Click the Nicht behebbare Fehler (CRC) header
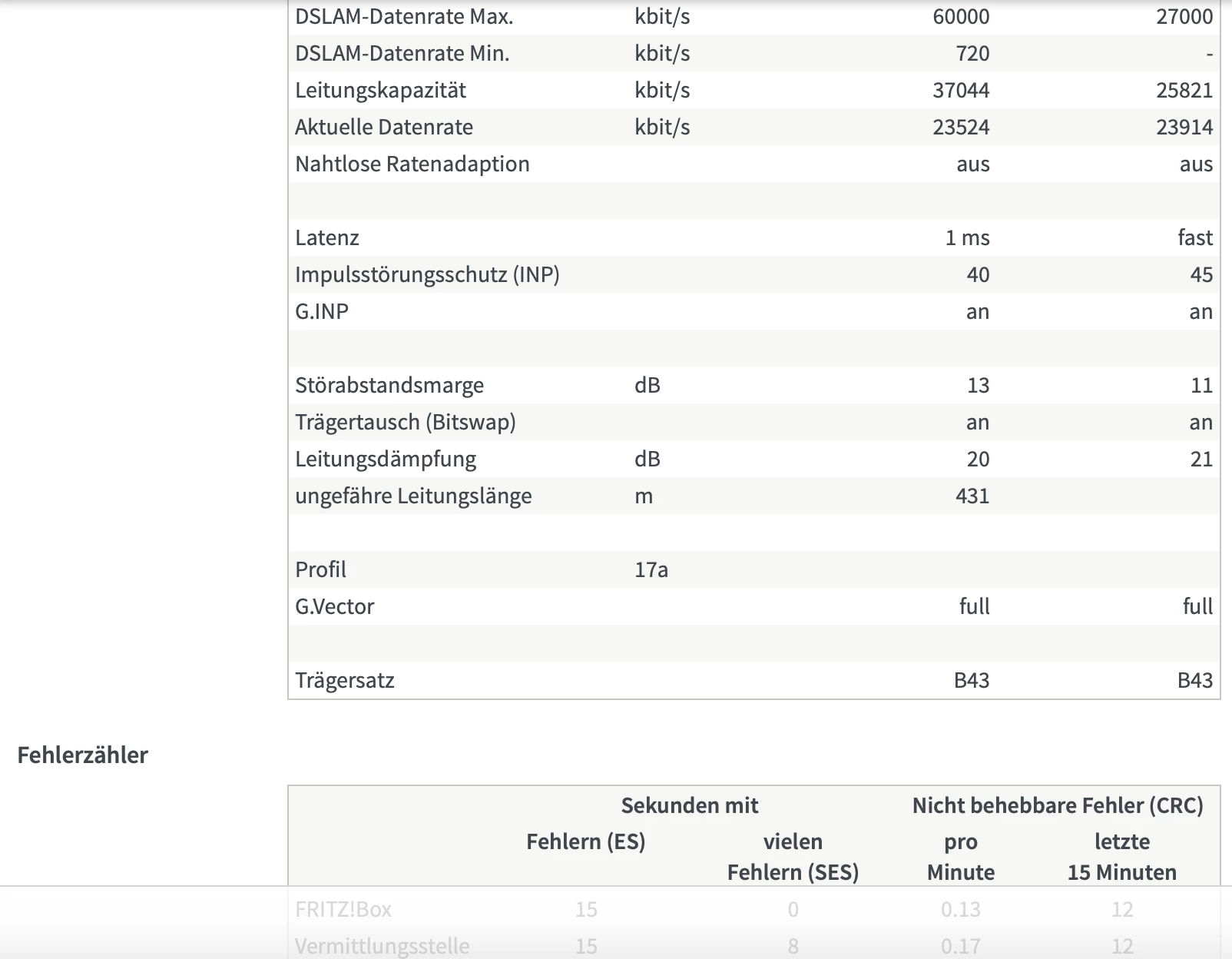Viewport: 1232px width, 959px height. click(x=1057, y=805)
